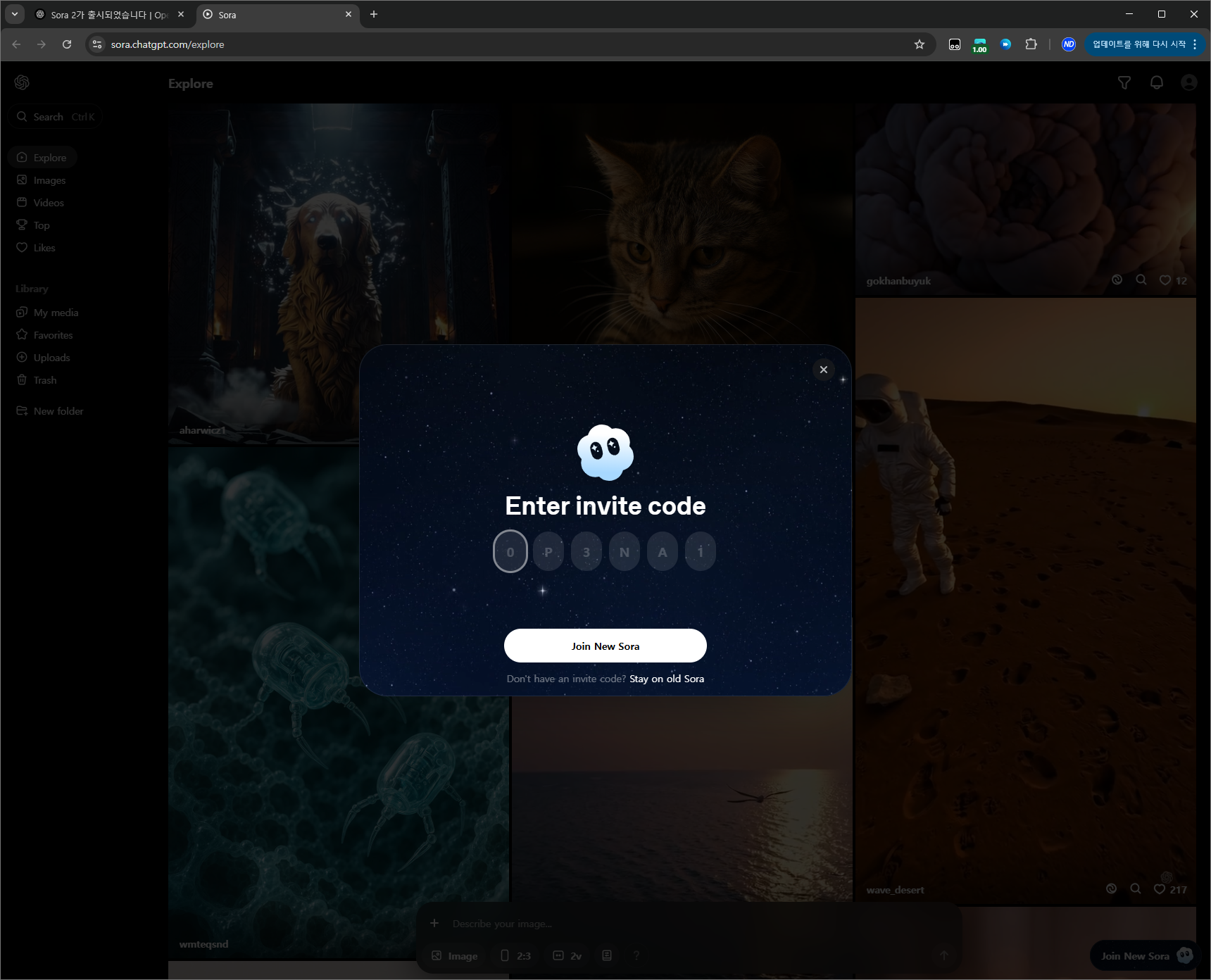Screen dimensions: 1211x980
Task: Open the gokhanbuyuk username link
Action: tap(898, 281)
